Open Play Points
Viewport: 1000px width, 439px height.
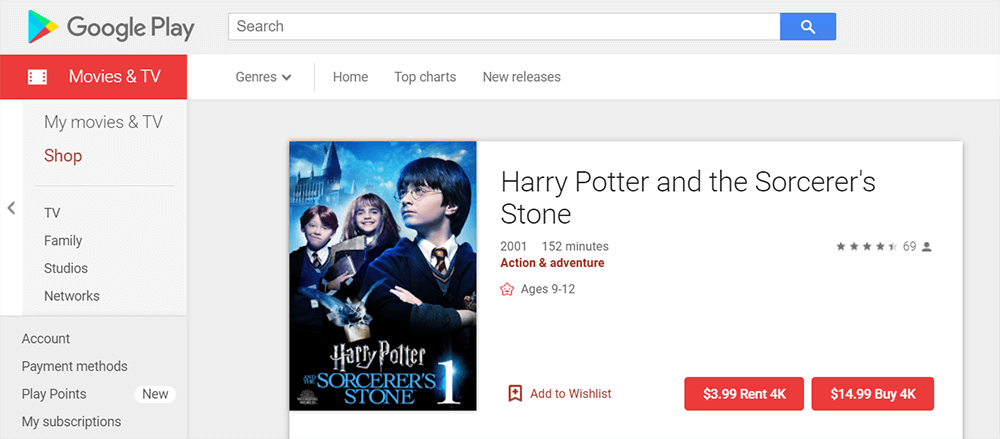click(x=54, y=394)
